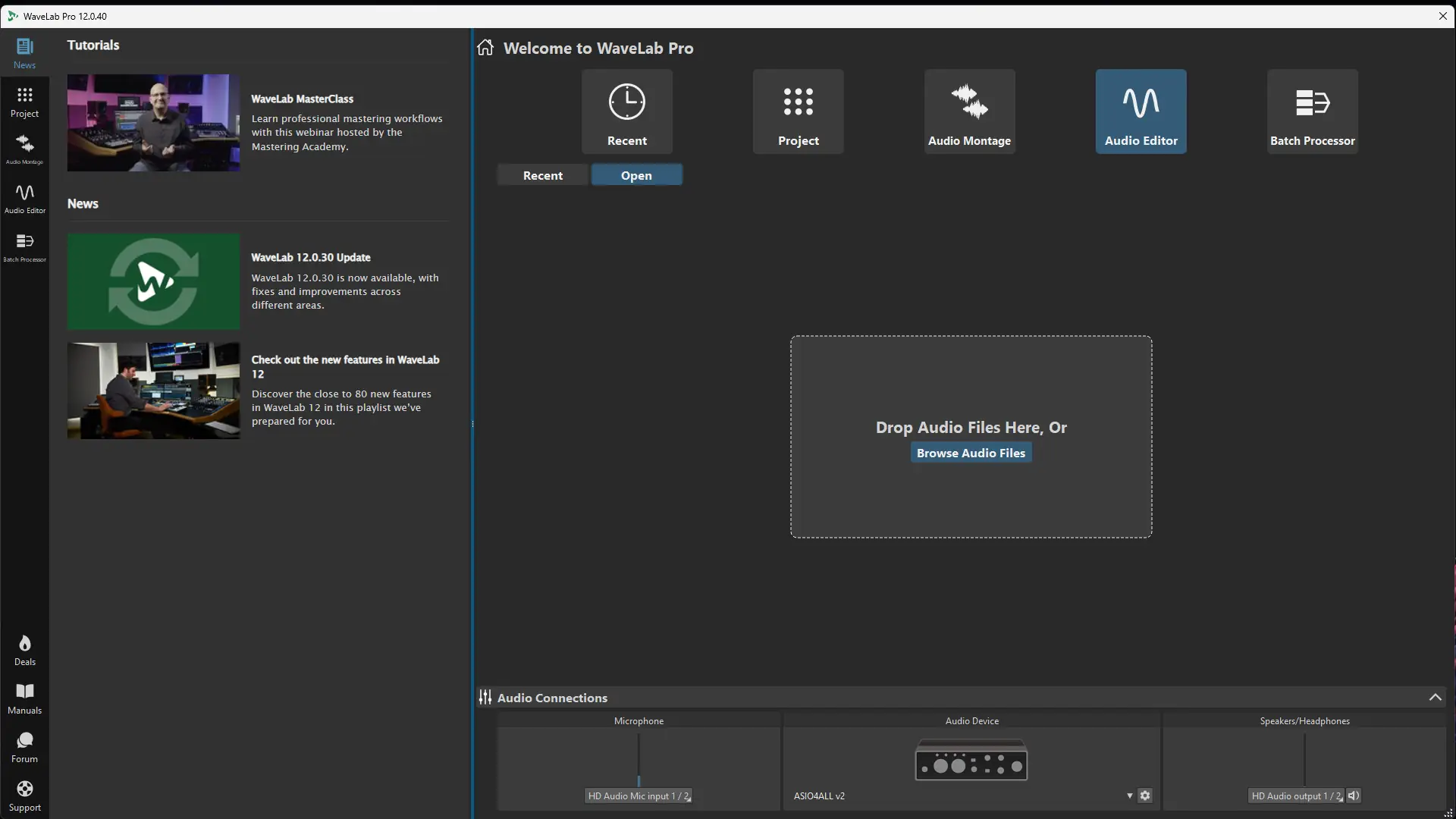Open the Audio Montage tile
The width and height of the screenshot is (1456, 819).
969,111
